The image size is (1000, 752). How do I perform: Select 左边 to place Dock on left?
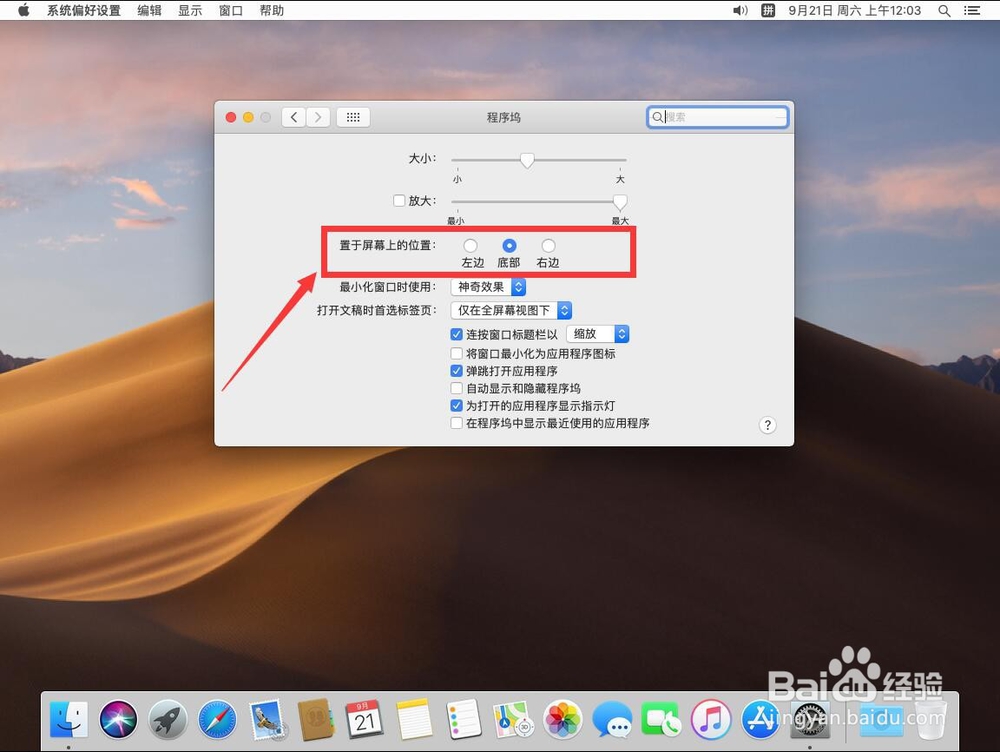[x=471, y=245]
